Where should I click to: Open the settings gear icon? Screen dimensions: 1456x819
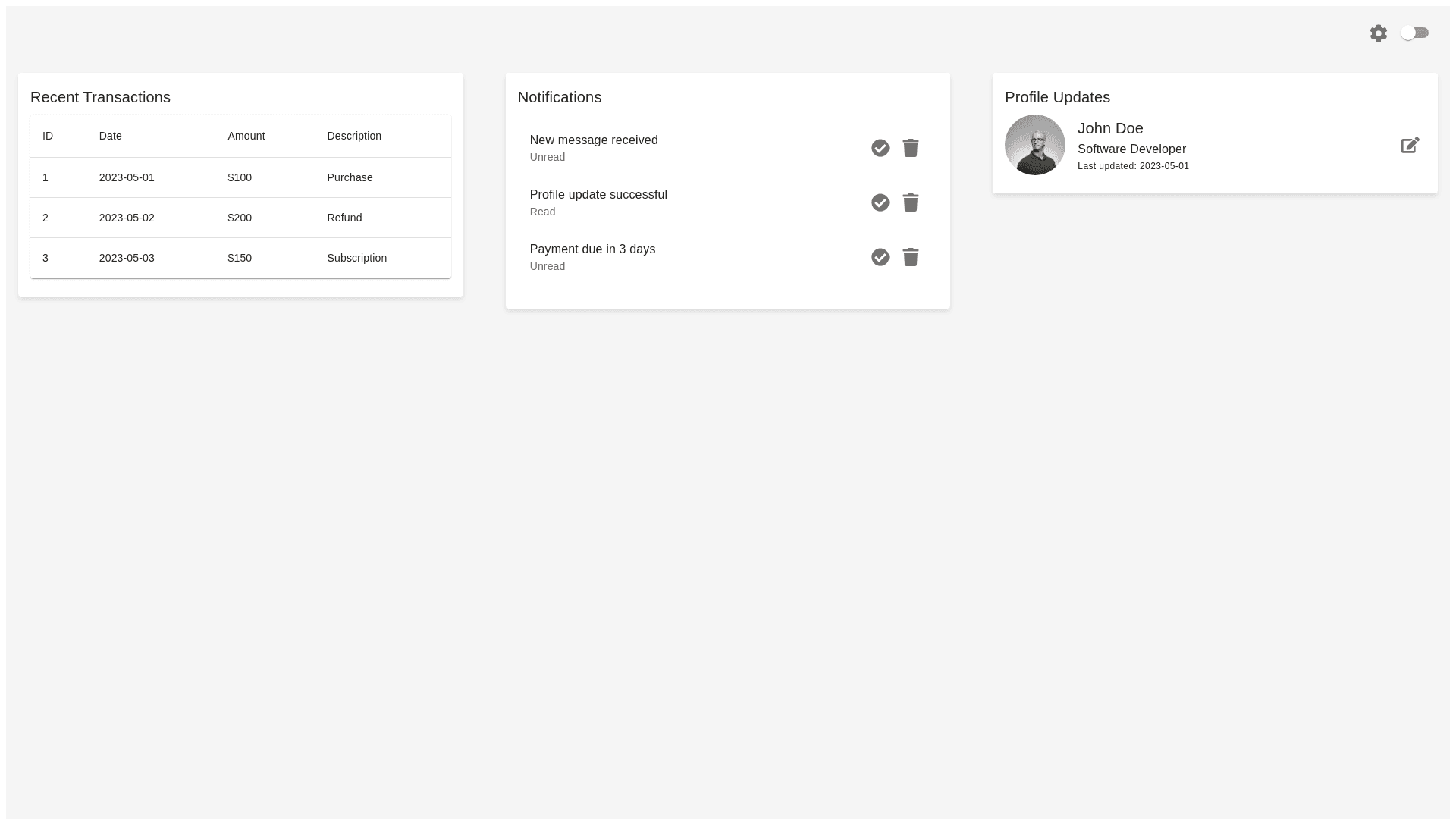pyautogui.click(x=1378, y=33)
